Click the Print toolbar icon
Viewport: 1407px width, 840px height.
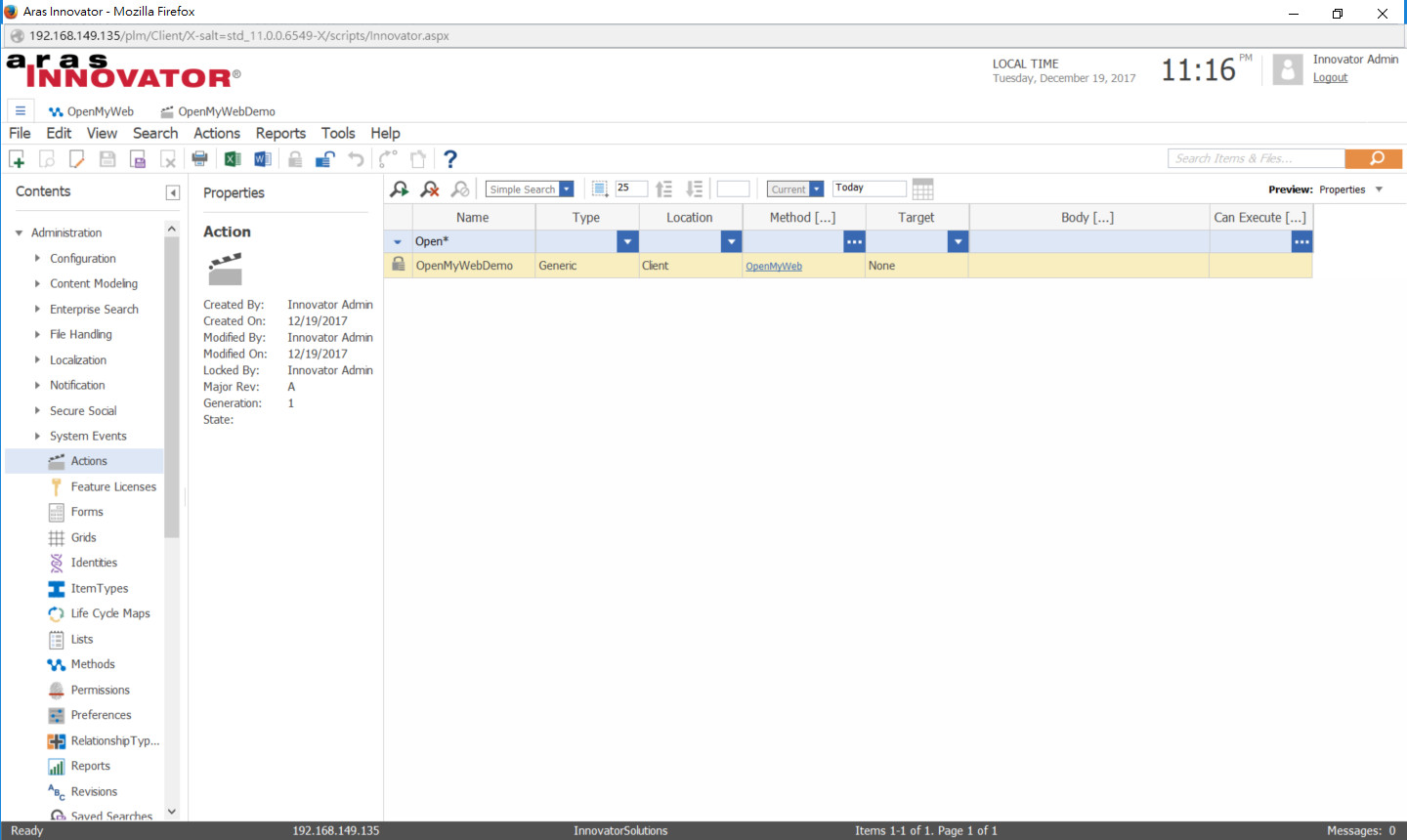(200, 159)
